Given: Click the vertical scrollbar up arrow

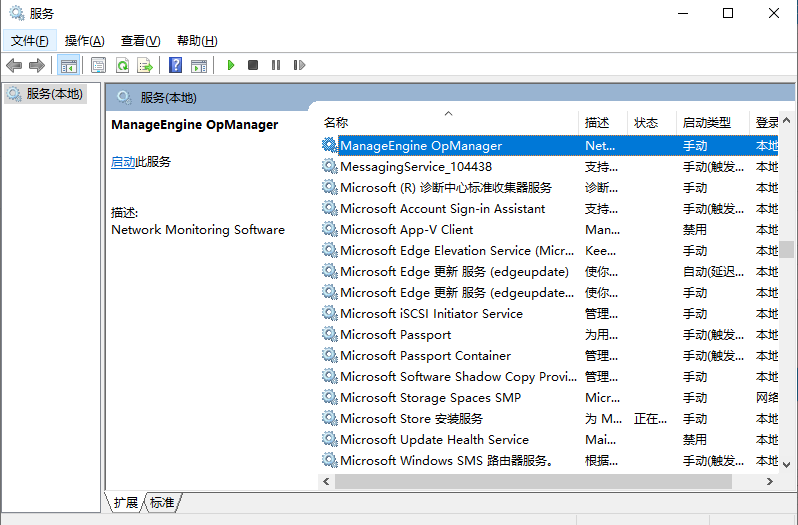Looking at the screenshot, I should pyautogui.click(x=786, y=121).
